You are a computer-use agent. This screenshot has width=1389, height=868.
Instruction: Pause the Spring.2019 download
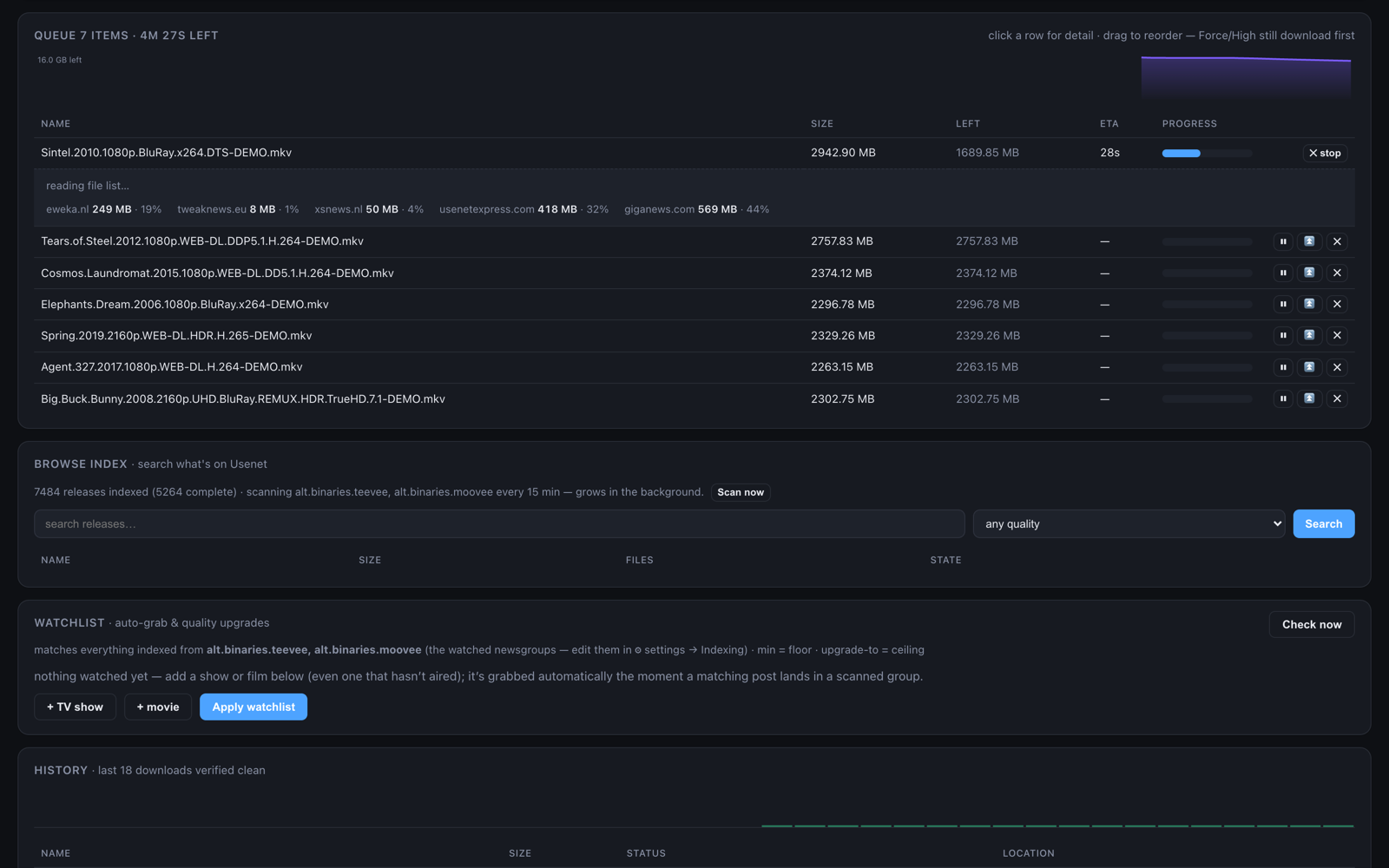point(1283,335)
